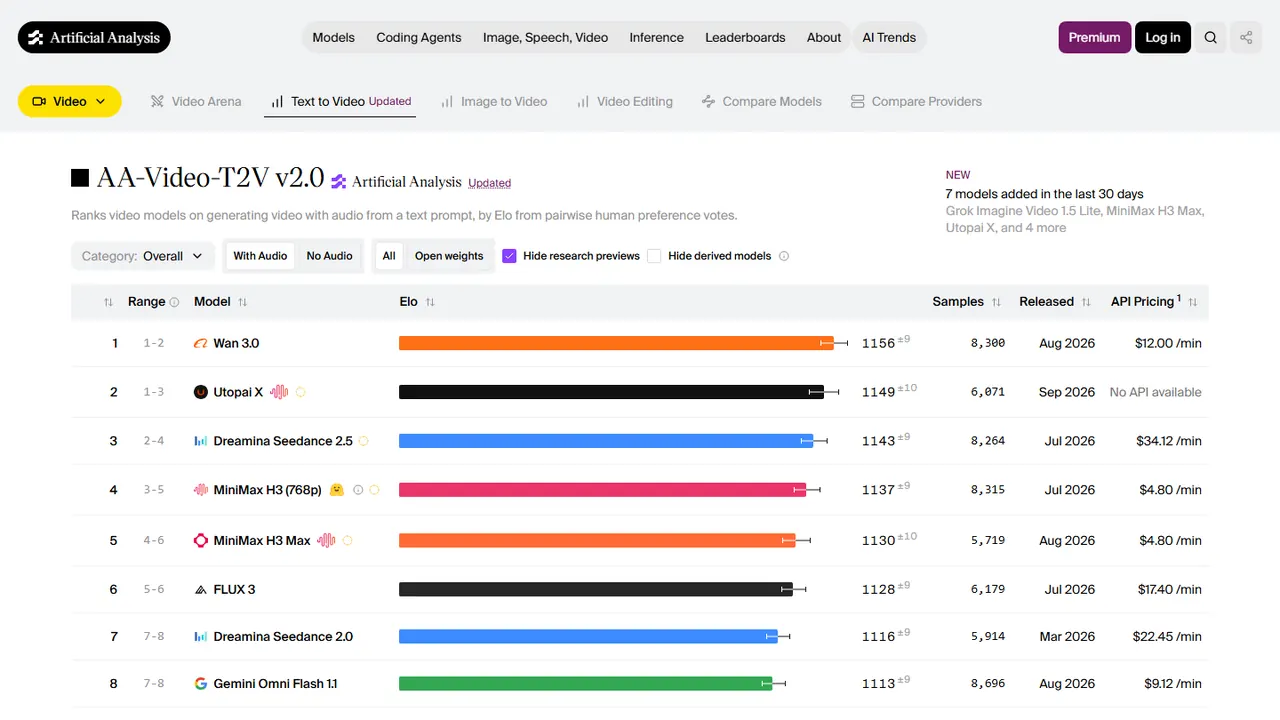This screenshot has width=1280, height=720.
Task: Sort by Elo column arrows
Action: pyautogui.click(x=430, y=302)
